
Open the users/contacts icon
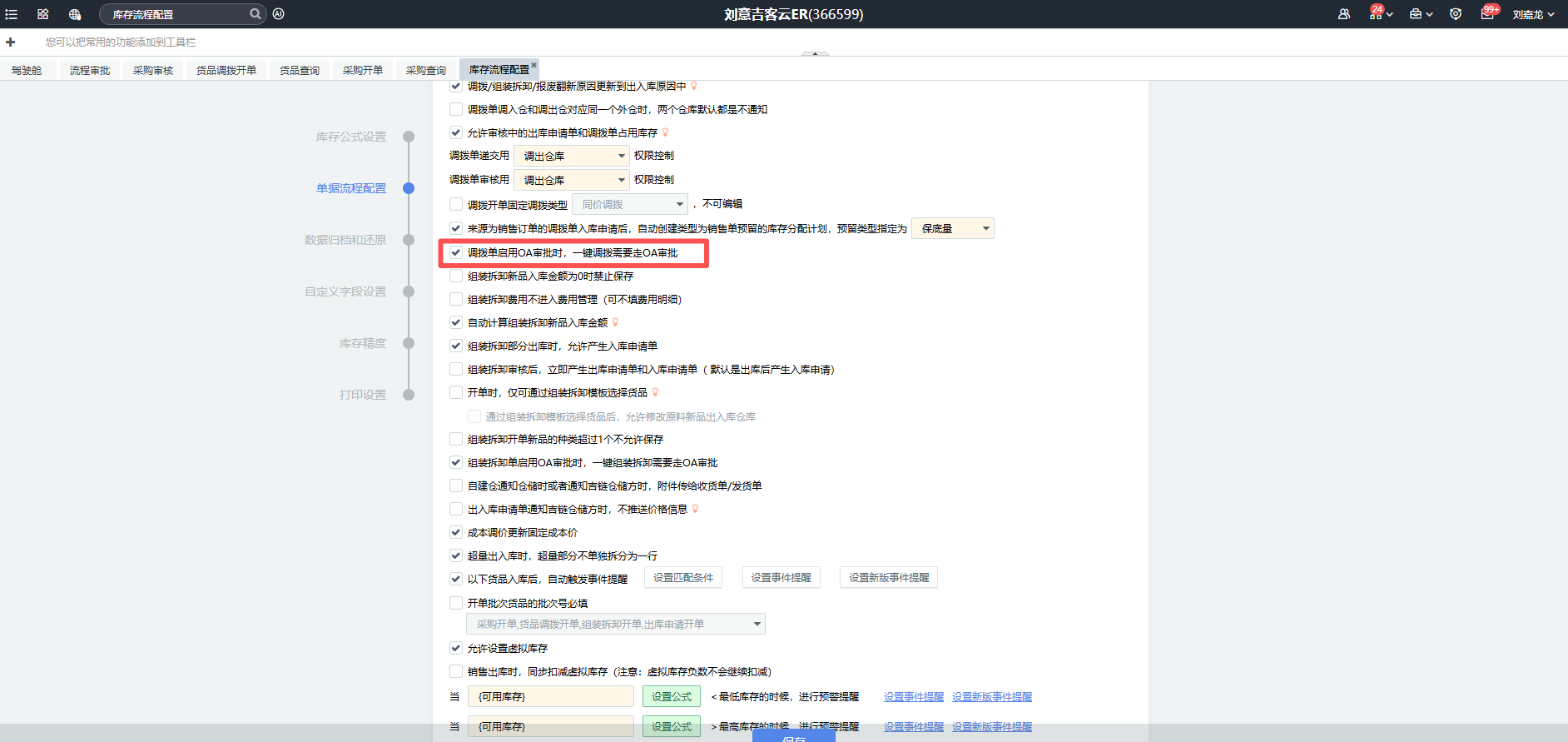pyautogui.click(x=1344, y=14)
